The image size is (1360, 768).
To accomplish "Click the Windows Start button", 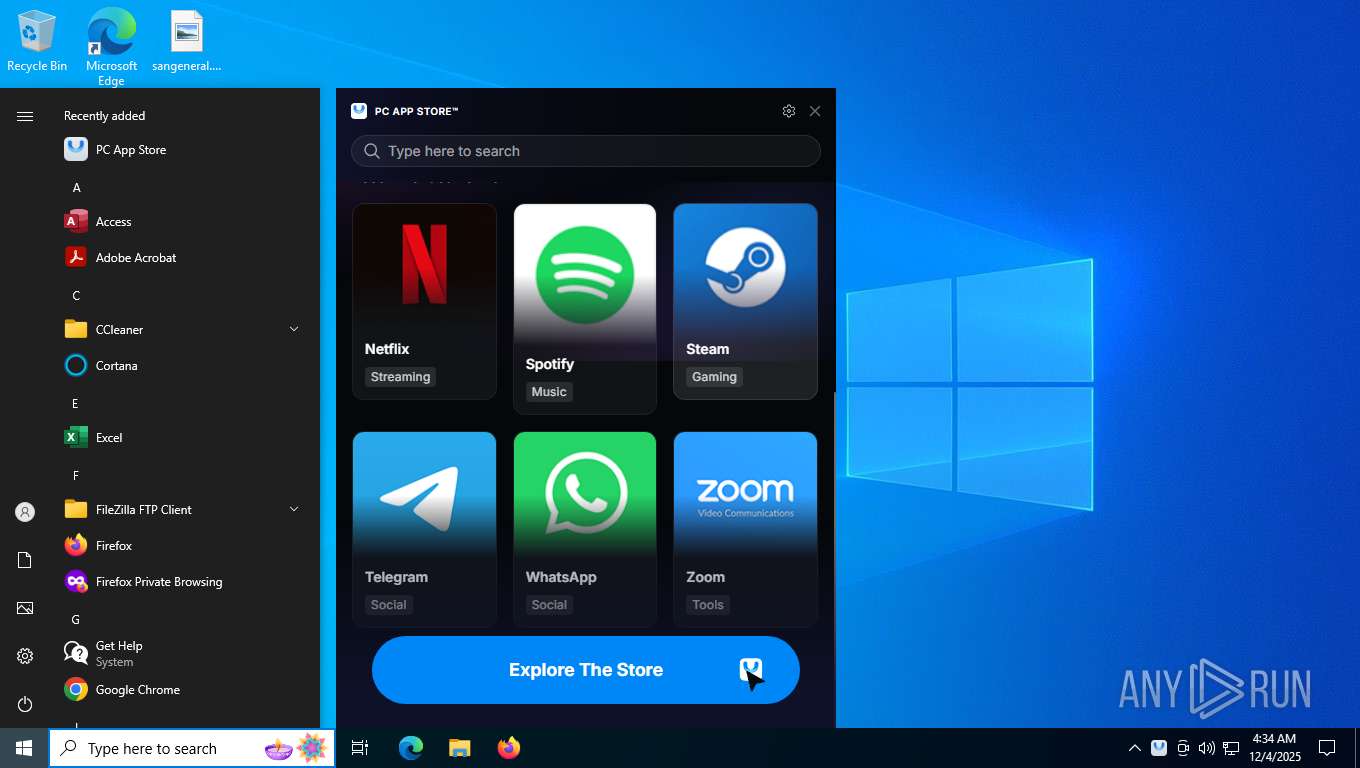I will [x=24, y=748].
